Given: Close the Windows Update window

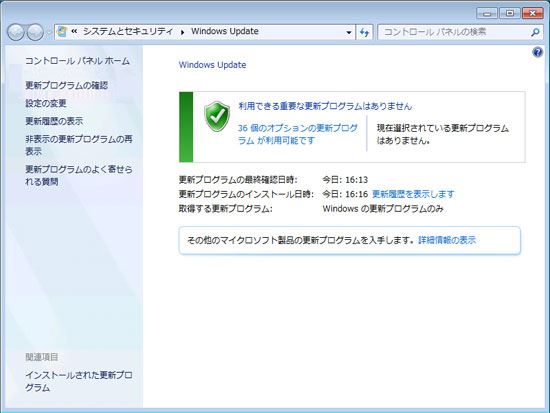Looking at the screenshot, I should (x=533, y=13).
